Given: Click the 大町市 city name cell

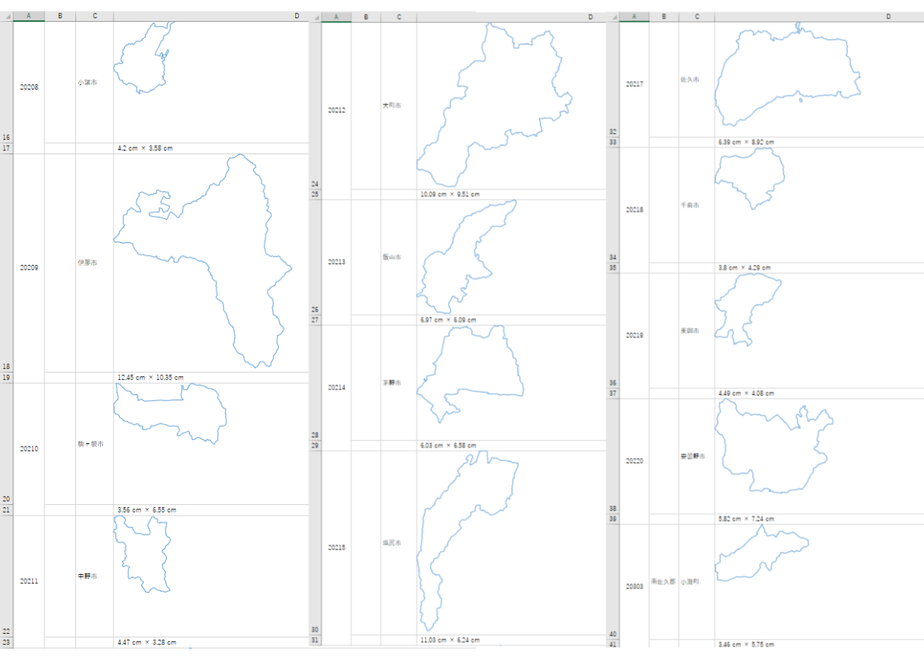Looking at the screenshot, I should [398, 105].
